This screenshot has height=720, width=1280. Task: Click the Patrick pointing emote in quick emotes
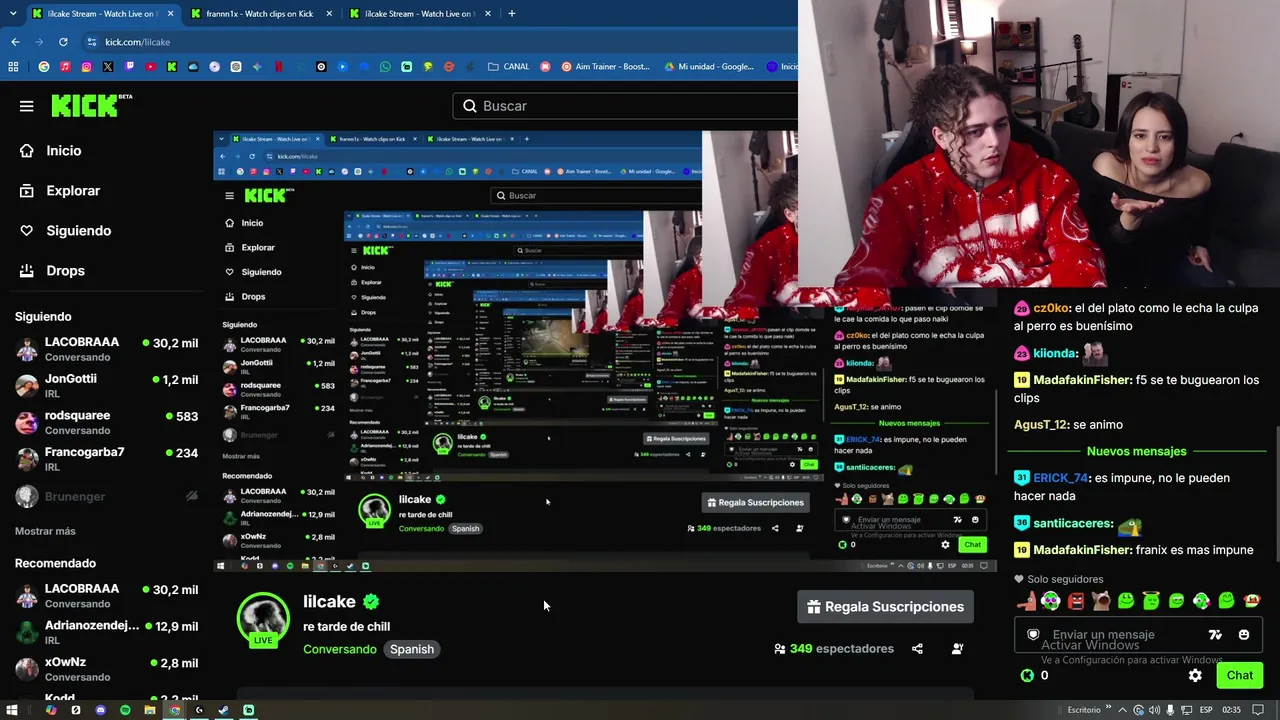1026,601
